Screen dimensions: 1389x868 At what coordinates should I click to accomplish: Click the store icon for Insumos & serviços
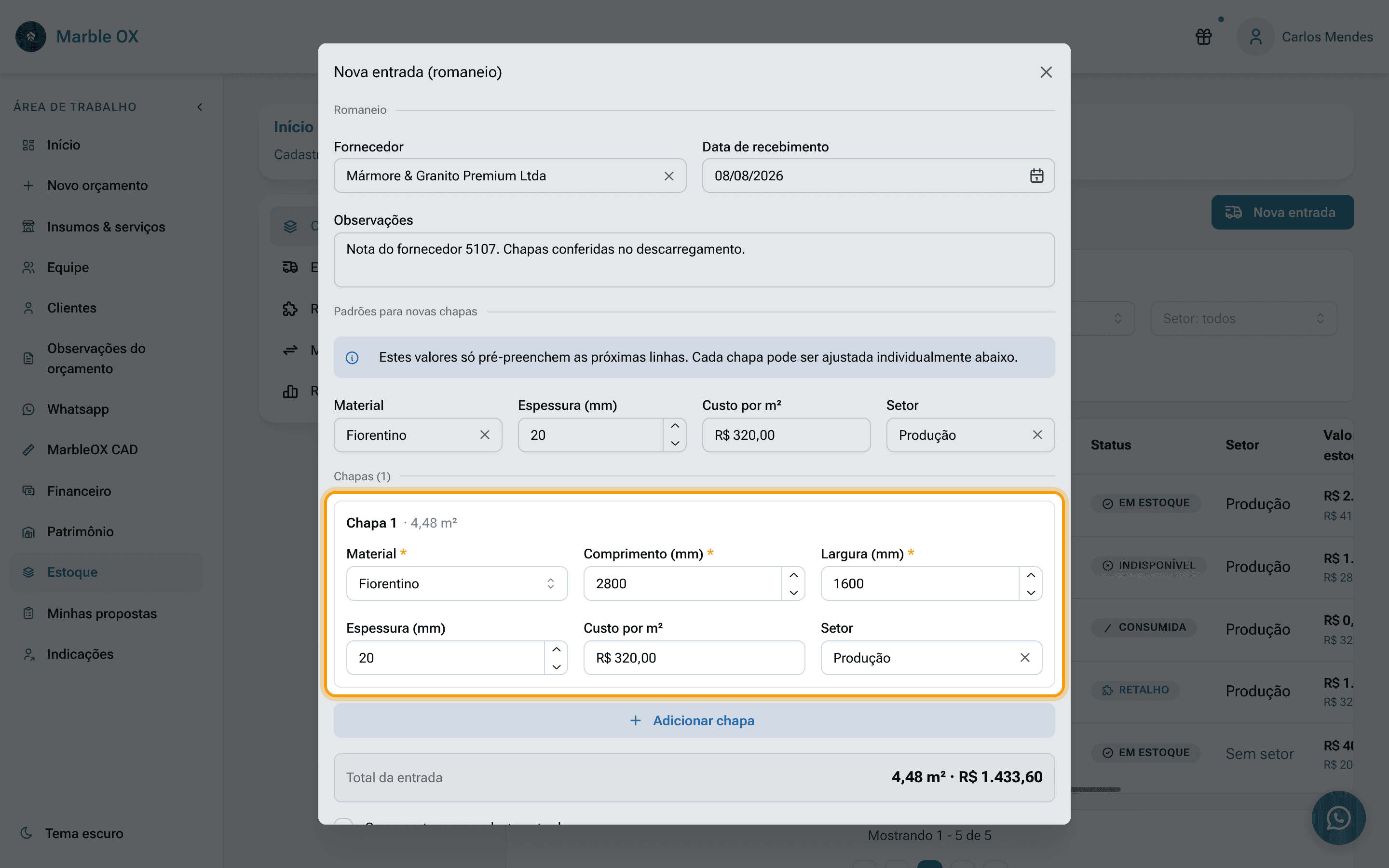(x=28, y=227)
